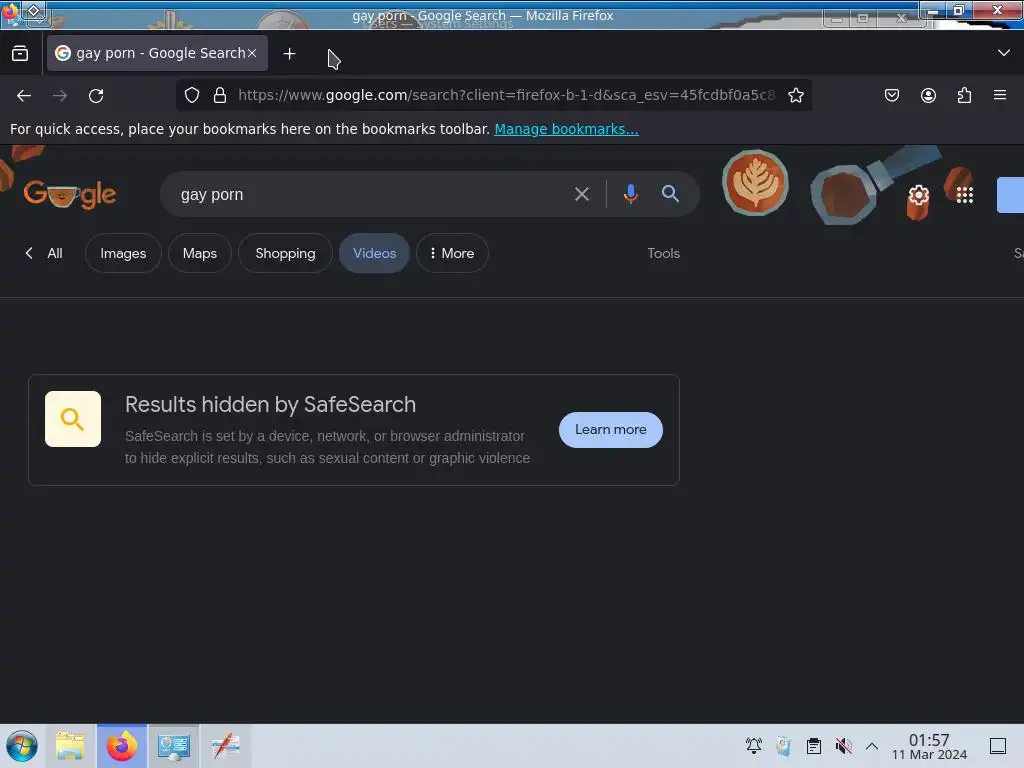Click the Google doodle logo

[x=70, y=194]
